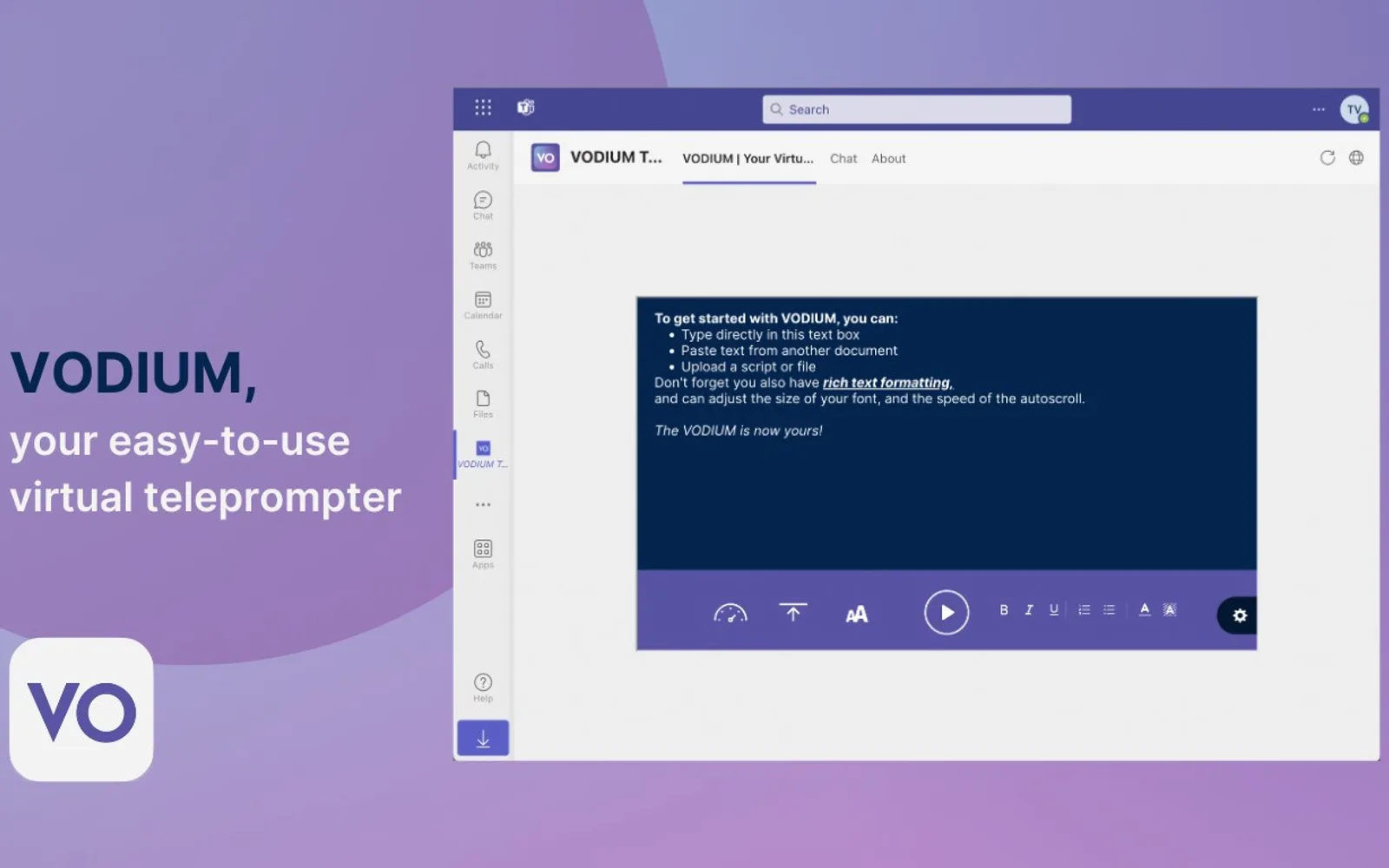Switch to VODIUM | Your Virtu... tab

click(x=748, y=159)
